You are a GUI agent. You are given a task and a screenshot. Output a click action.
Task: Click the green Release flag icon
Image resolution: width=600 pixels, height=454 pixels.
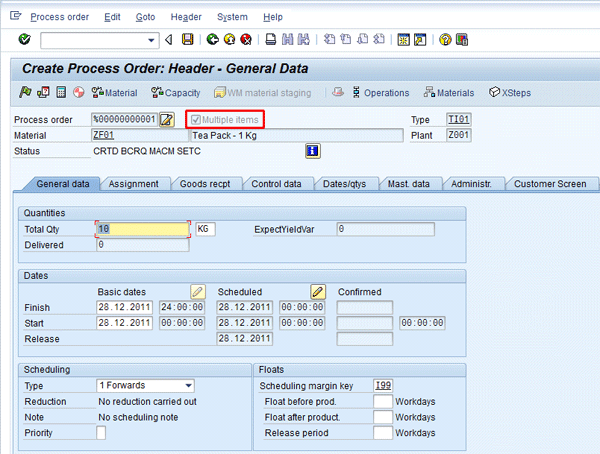pos(25,93)
